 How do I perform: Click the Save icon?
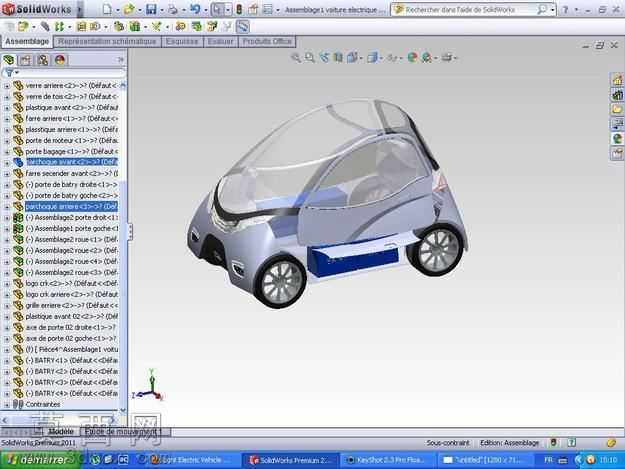[x=151, y=9]
